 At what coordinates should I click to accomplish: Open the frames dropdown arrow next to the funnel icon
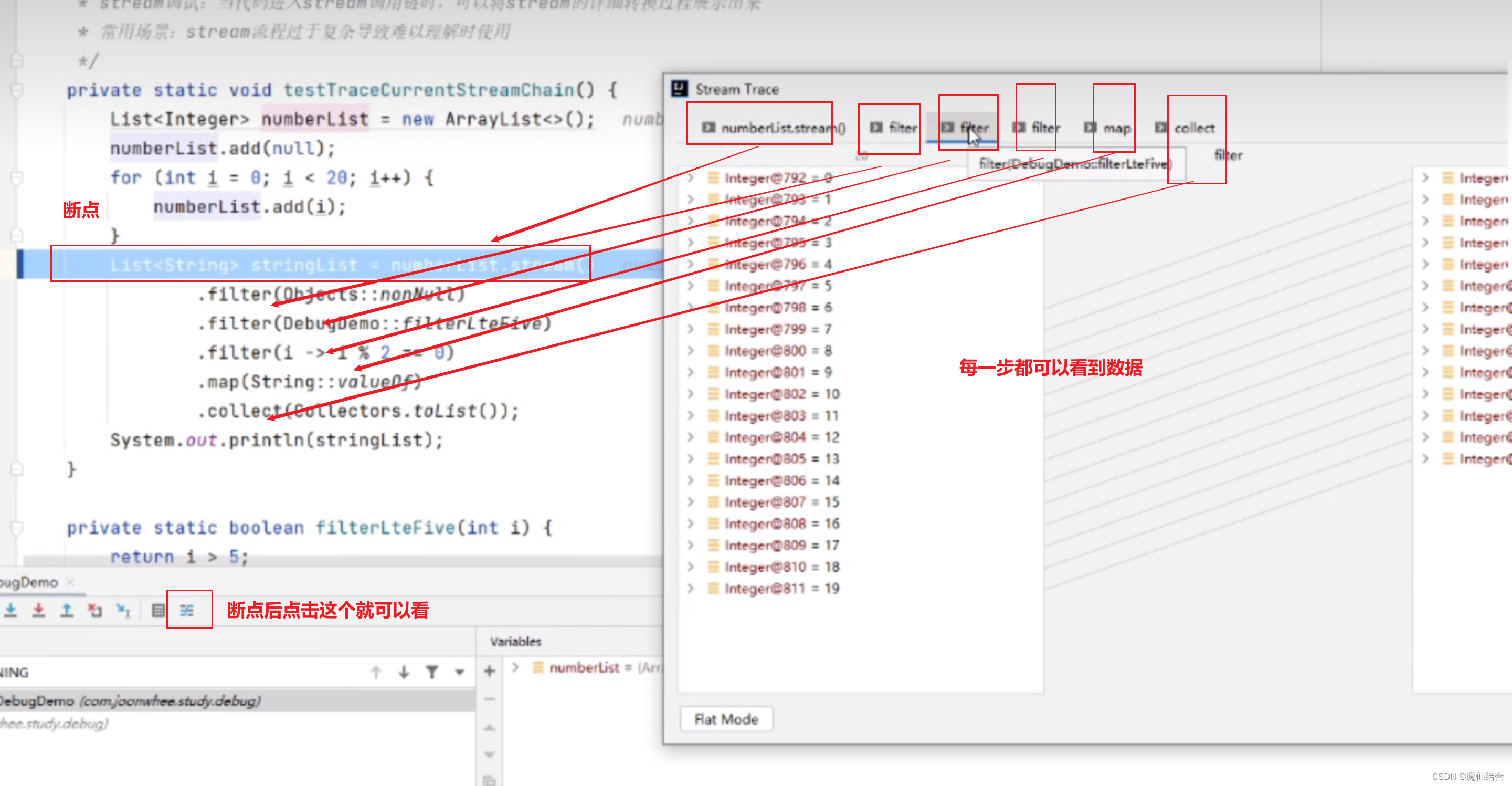tap(460, 672)
